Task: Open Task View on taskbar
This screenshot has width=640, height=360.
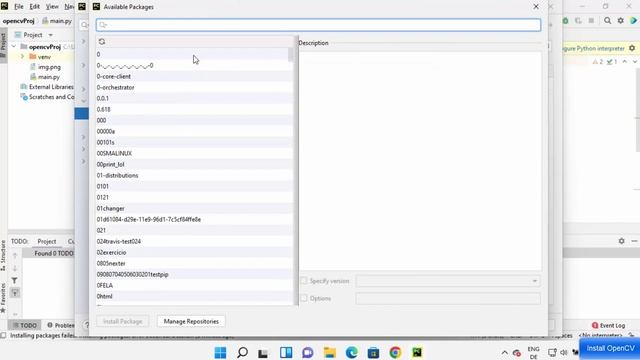Action: pos(263,352)
